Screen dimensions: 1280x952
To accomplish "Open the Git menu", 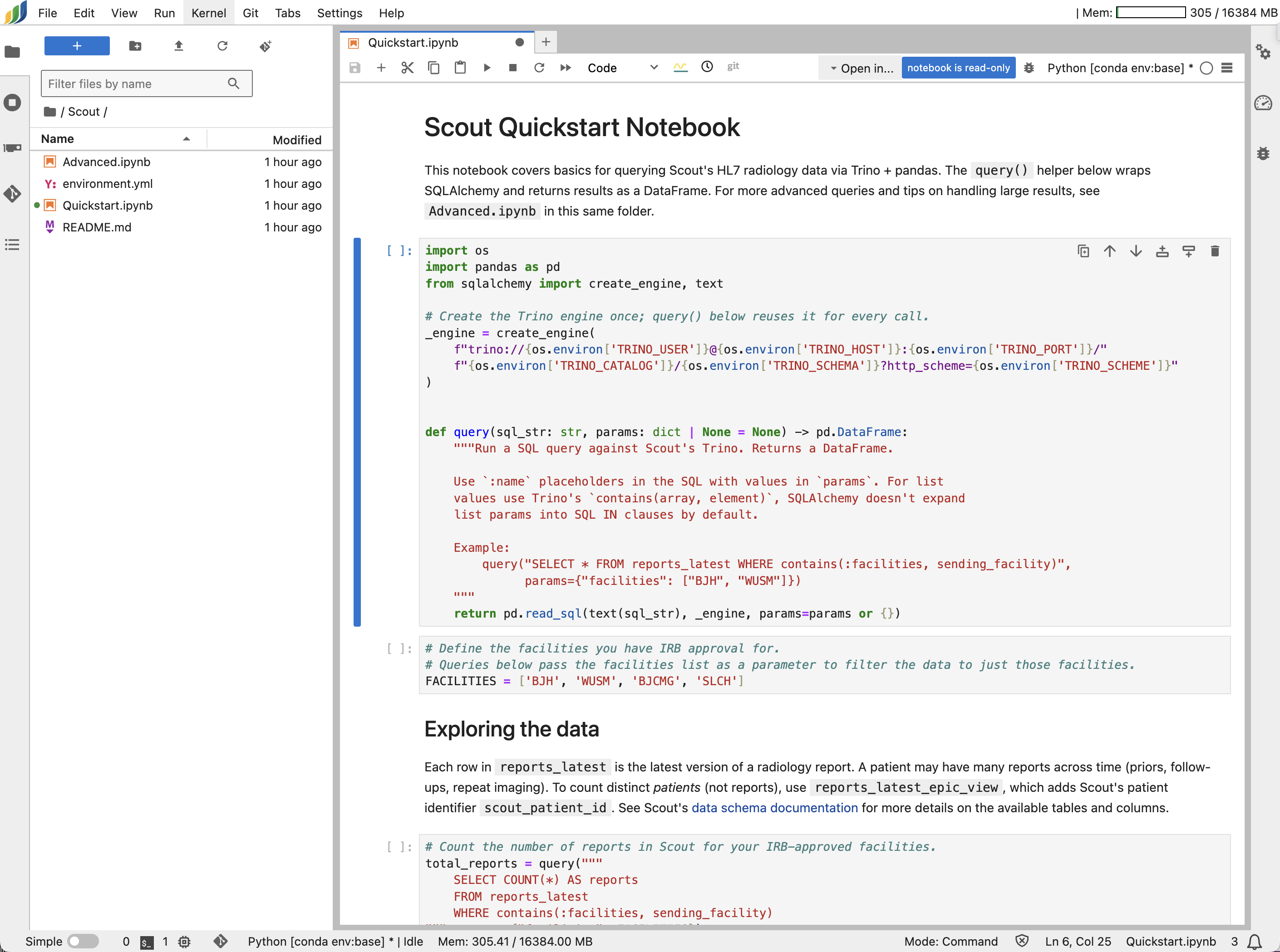I will (251, 13).
